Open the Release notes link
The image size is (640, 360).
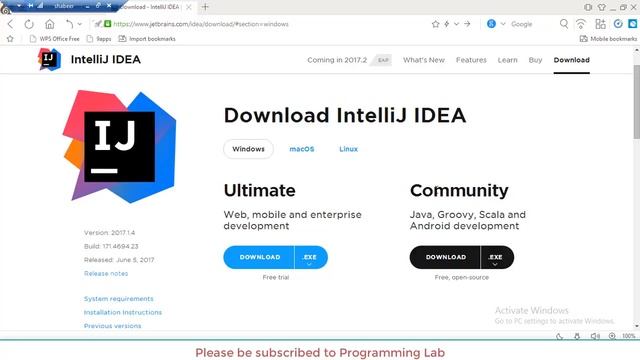[x=106, y=273]
